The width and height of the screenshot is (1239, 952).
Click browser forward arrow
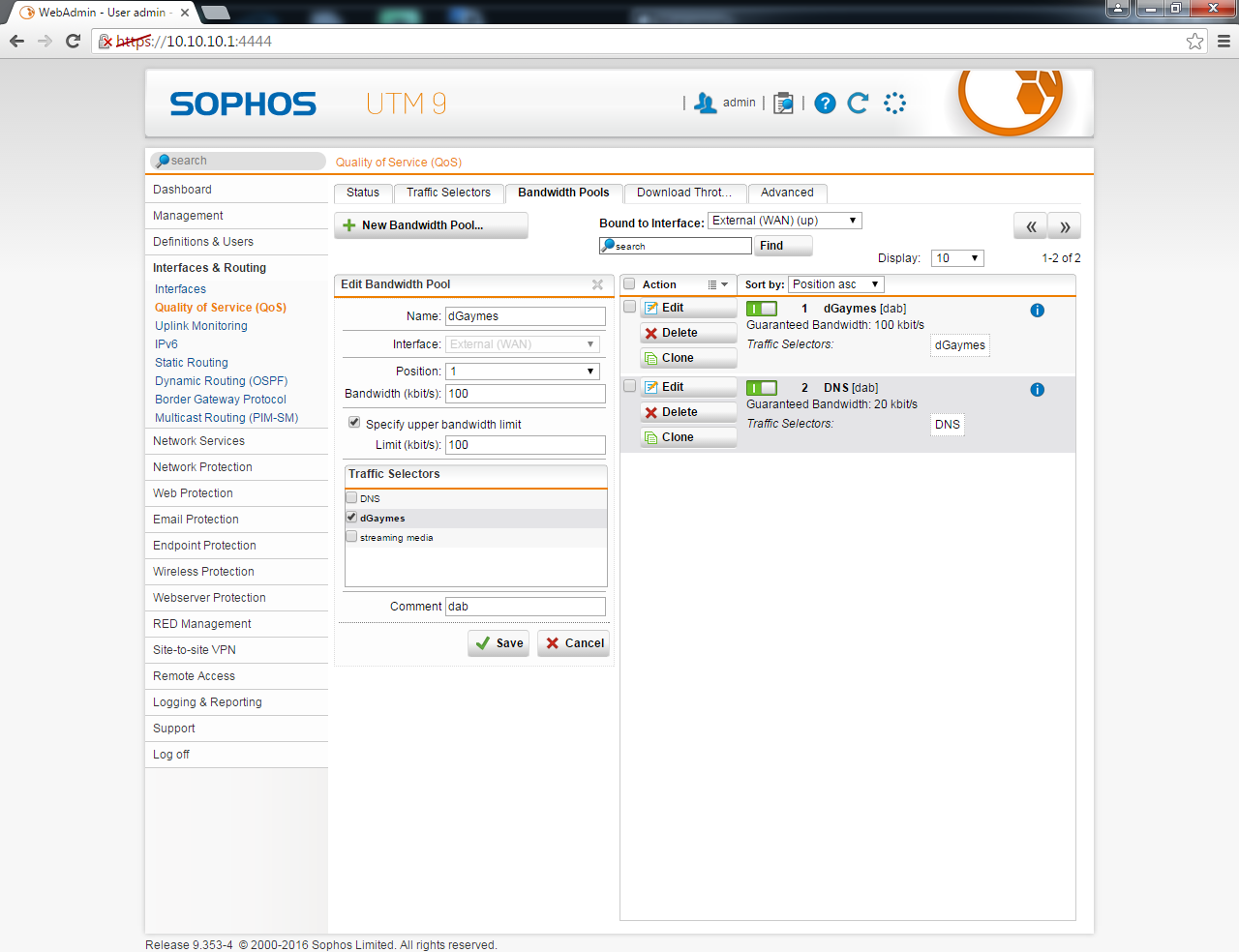coord(45,41)
